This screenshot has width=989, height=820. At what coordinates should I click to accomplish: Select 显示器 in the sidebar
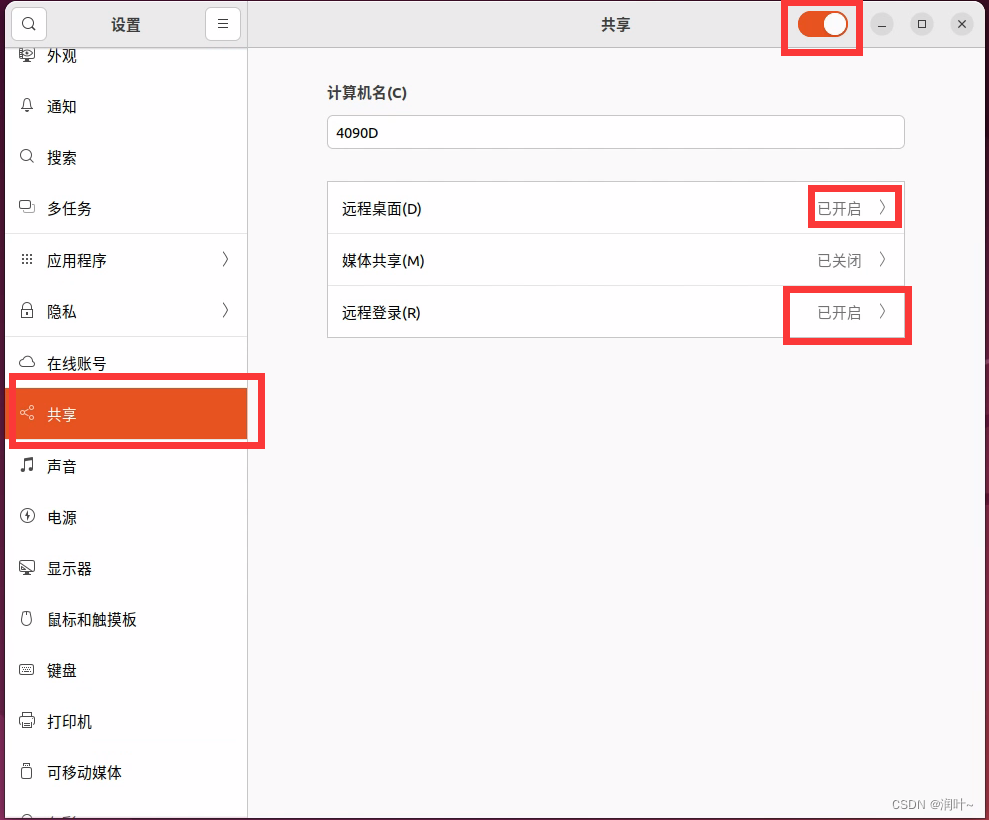(x=70, y=568)
